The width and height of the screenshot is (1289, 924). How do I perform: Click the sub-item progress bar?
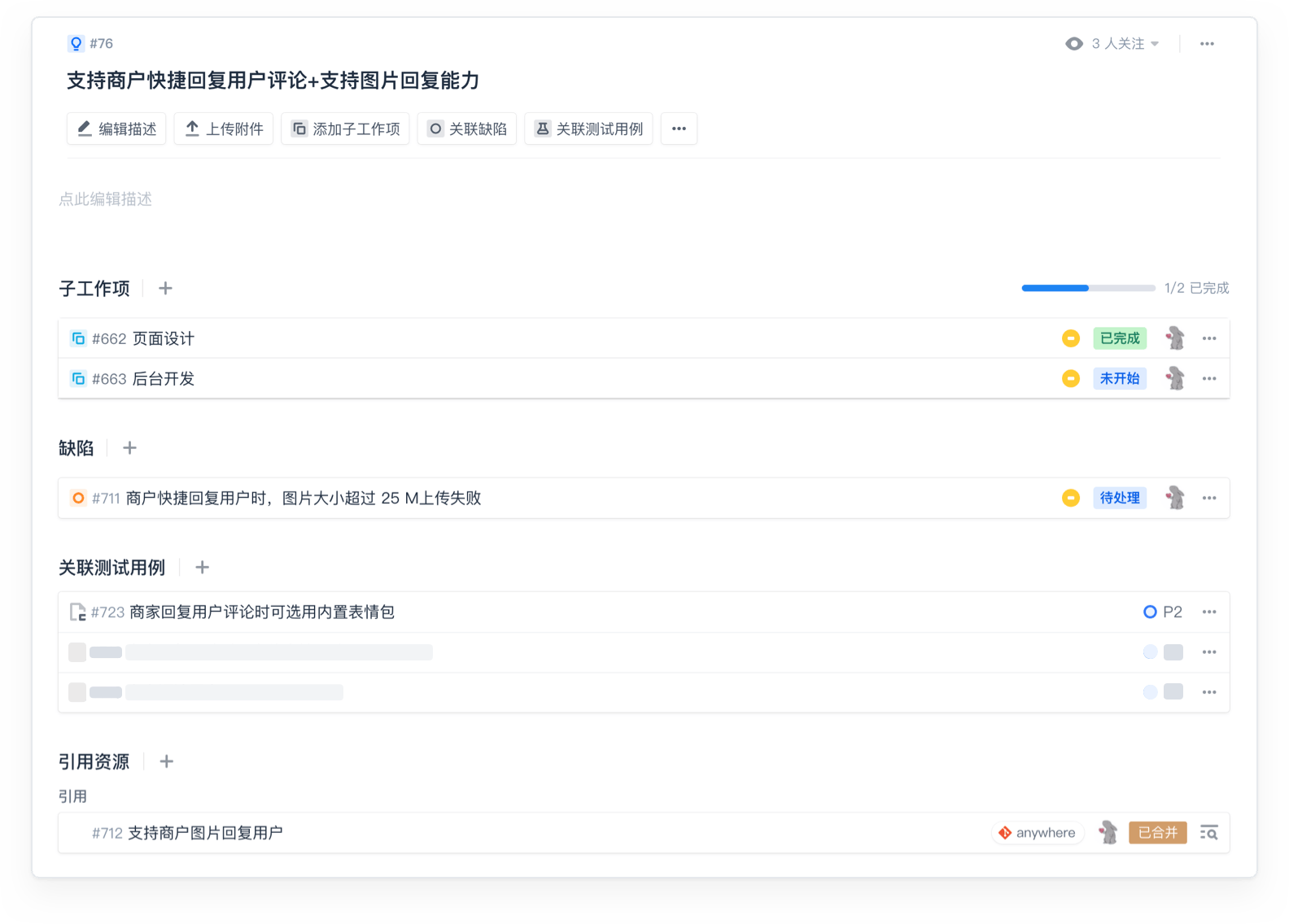tap(1088, 288)
